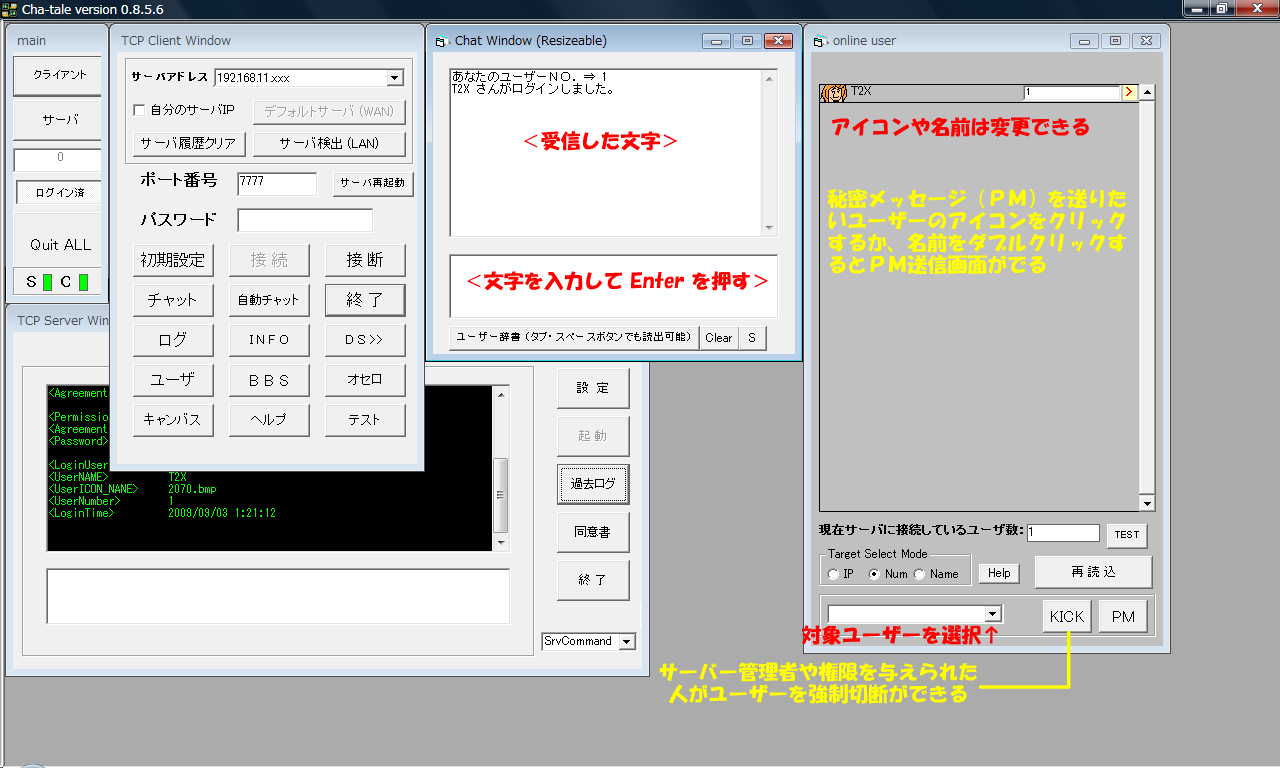Click inside the パスワード password field
Image resolution: width=1280 pixels, height=768 pixels.
pos(304,219)
